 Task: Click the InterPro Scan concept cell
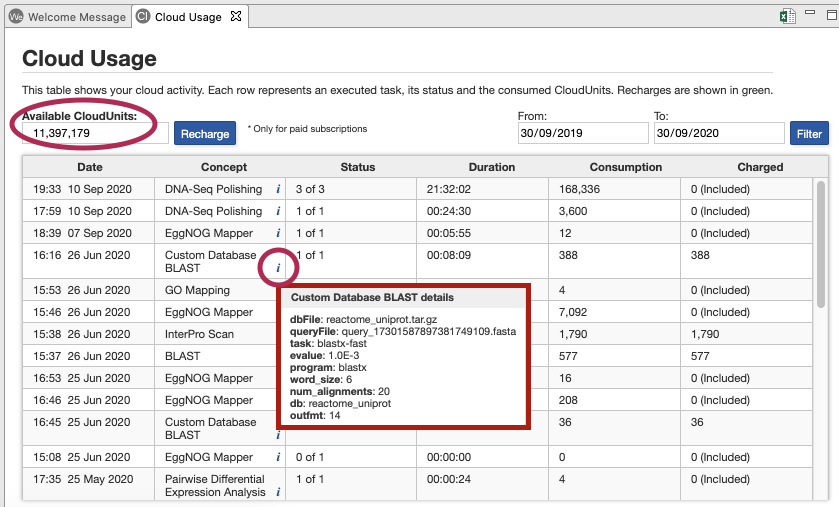220,334
